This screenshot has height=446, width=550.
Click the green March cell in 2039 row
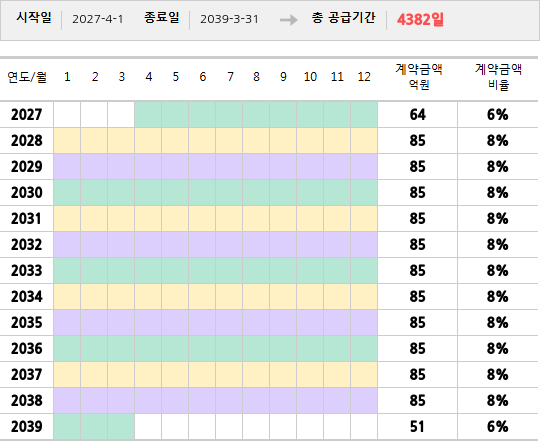[x=121, y=426]
